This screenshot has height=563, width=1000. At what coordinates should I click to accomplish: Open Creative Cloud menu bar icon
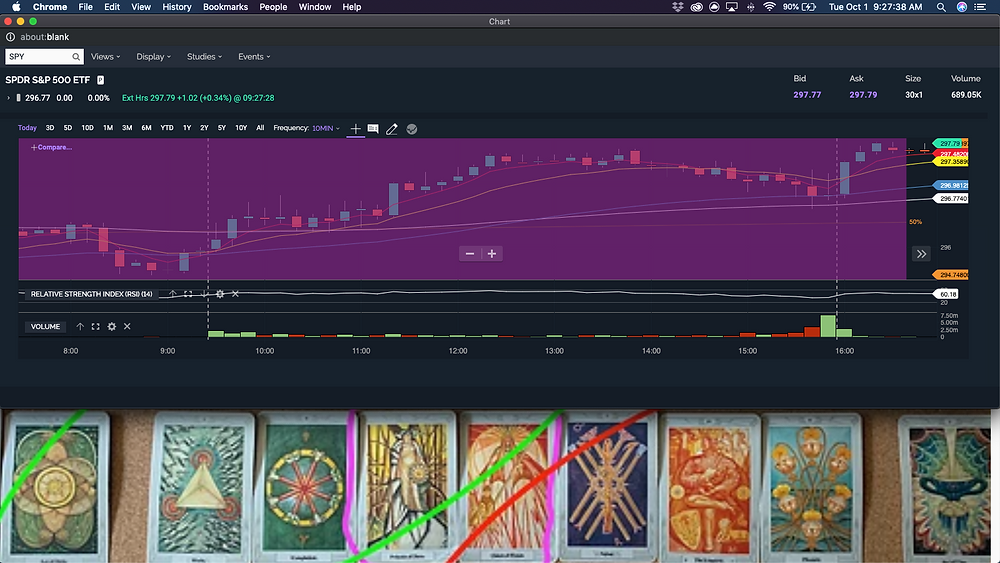(696, 7)
